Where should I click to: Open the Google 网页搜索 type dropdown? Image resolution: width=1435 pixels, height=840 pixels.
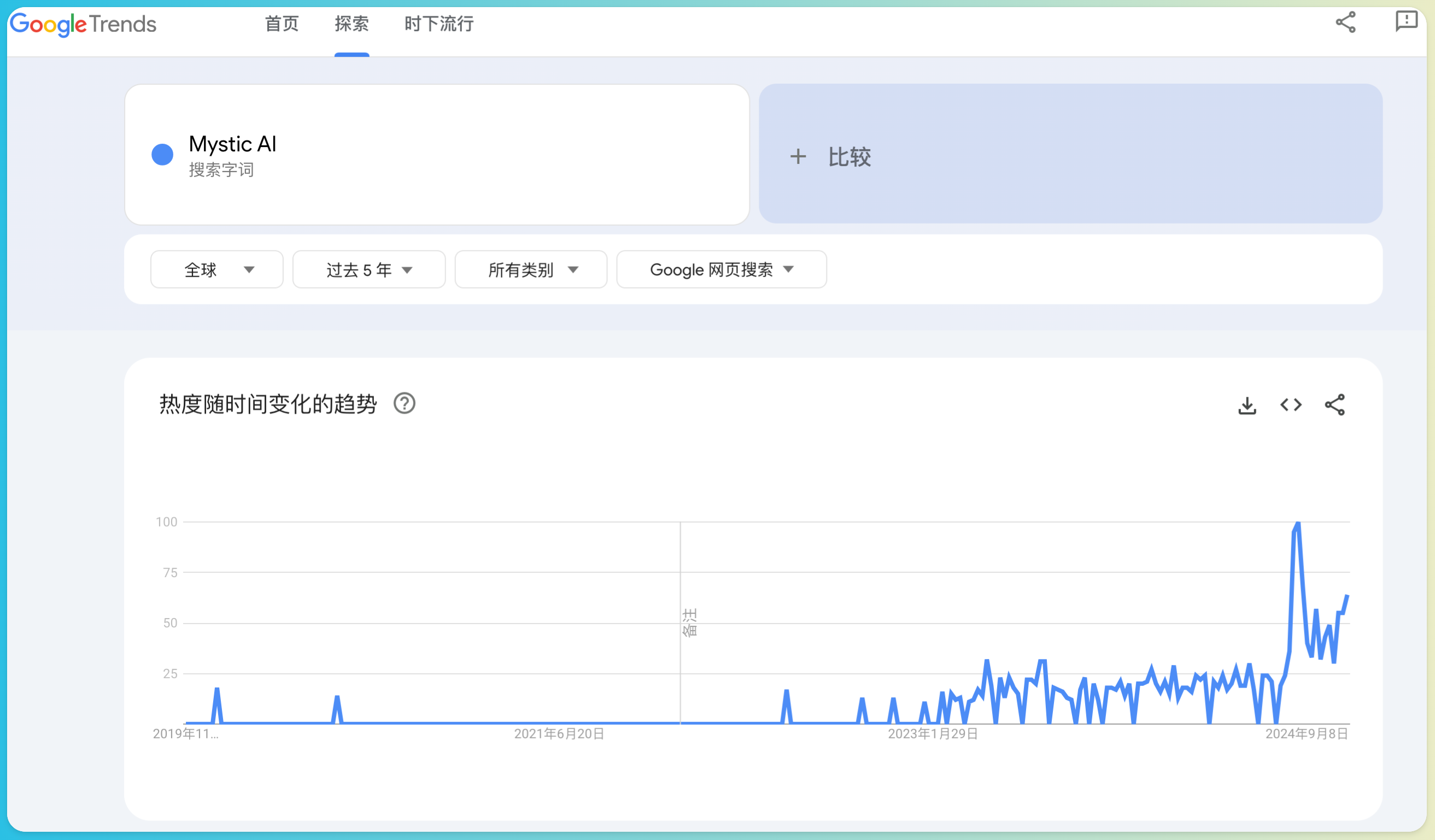(x=722, y=269)
